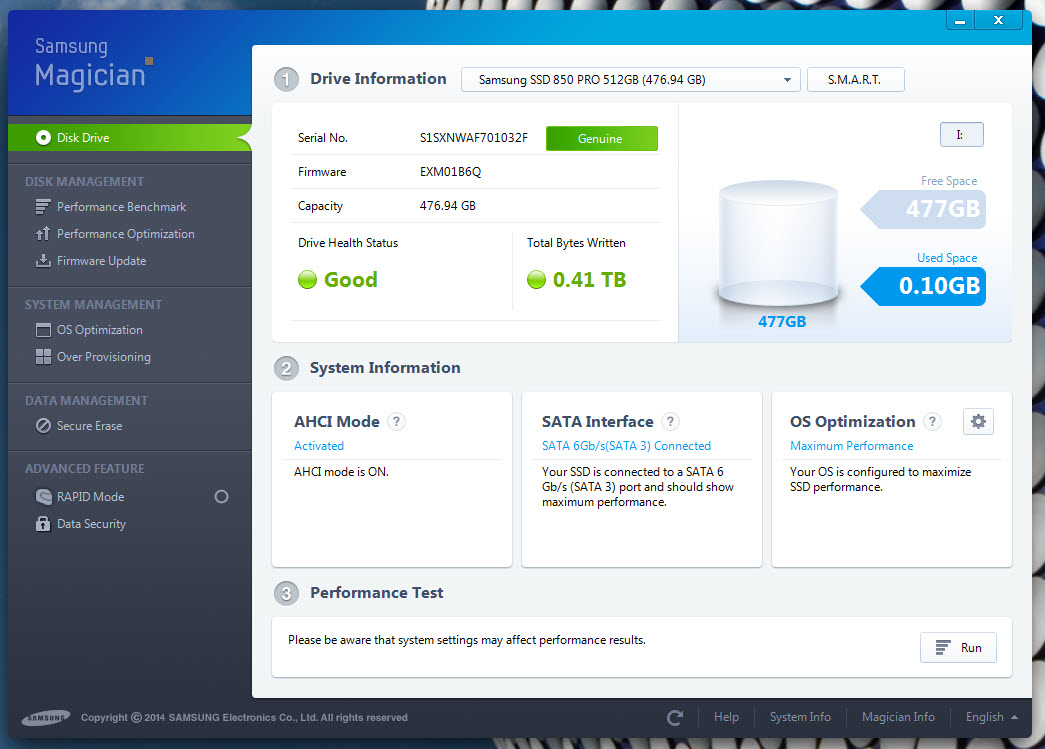The image size is (1045, 749).
Task: Click SATA 6Gb/s(SATA 3) Connected text
Action: click(x=626, y=446)
